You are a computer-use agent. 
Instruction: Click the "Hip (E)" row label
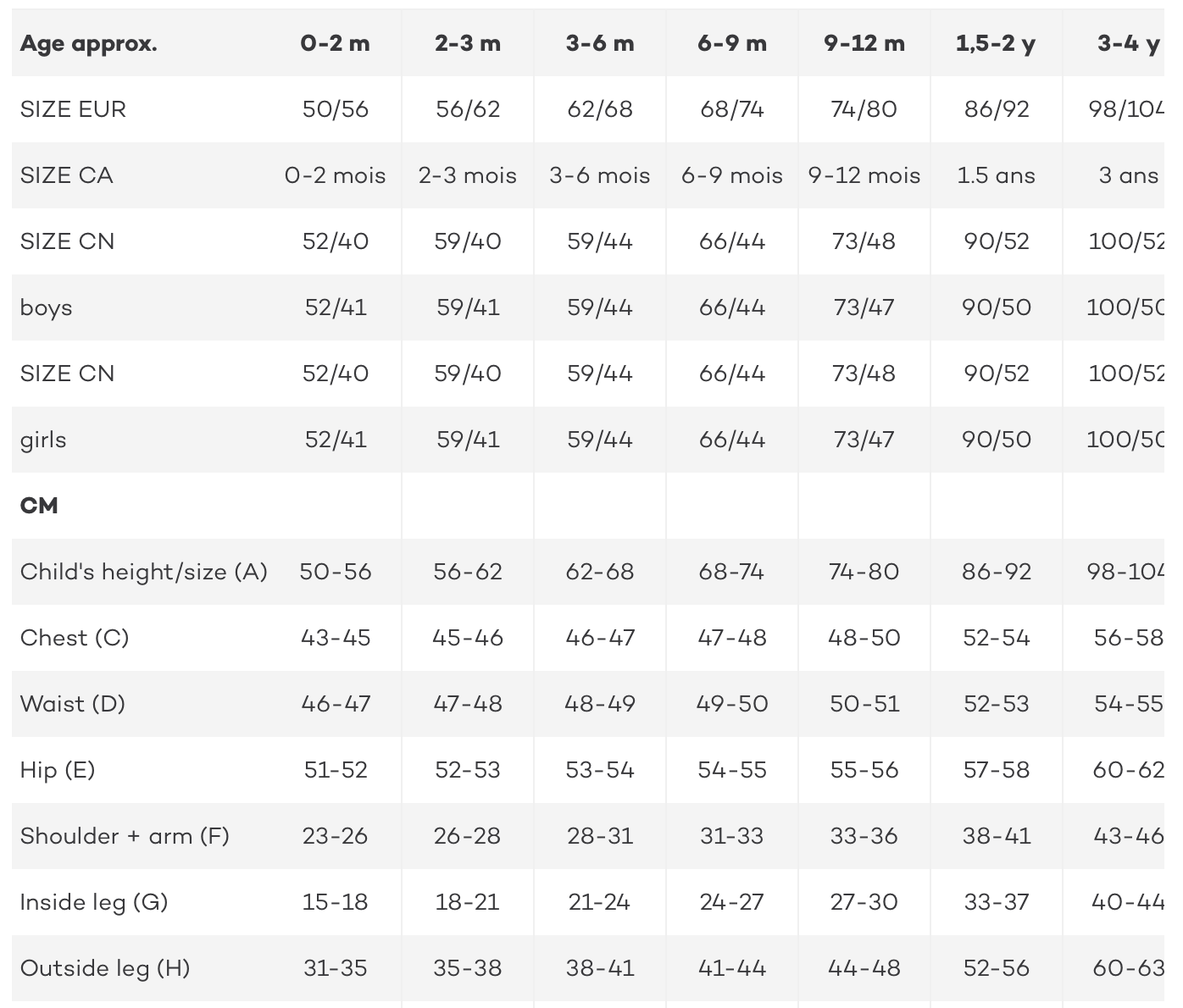click(x=58, y=770)
